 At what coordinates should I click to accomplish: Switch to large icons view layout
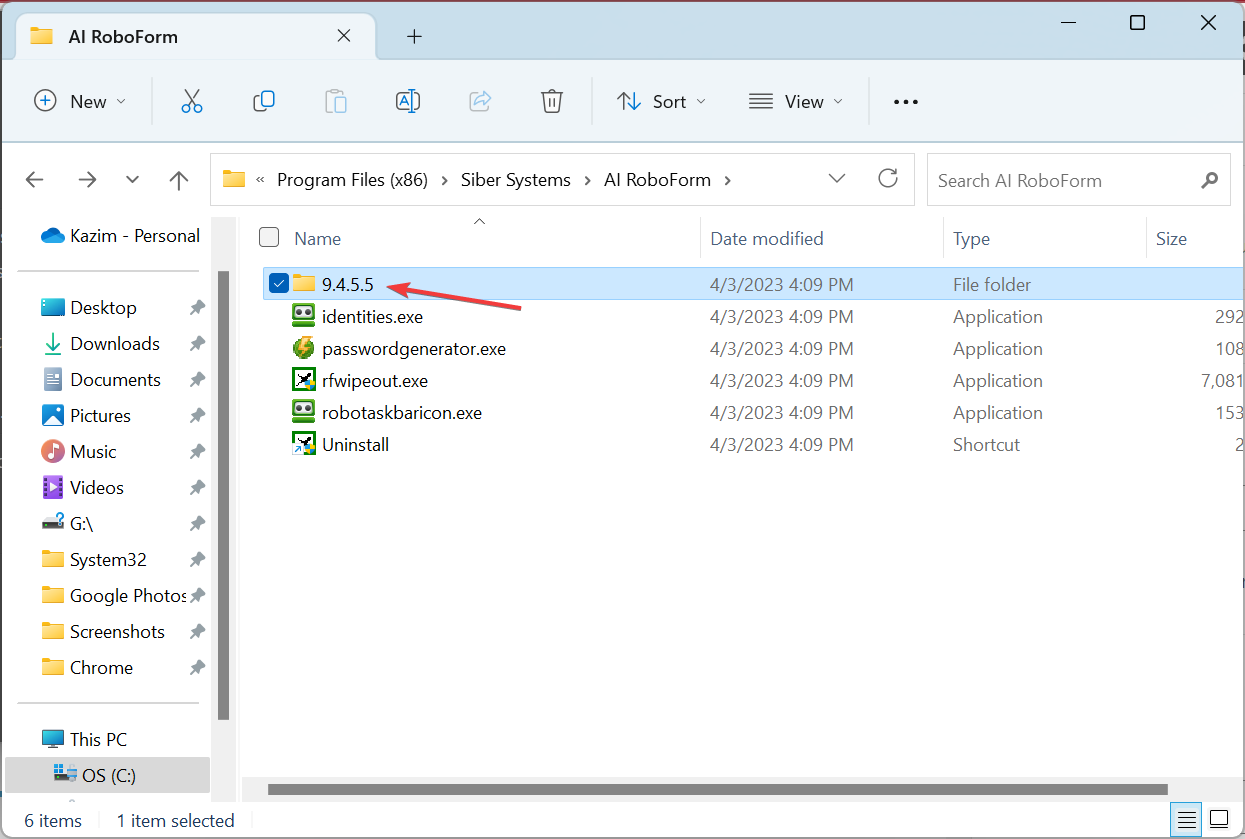tap(1218, 821)
